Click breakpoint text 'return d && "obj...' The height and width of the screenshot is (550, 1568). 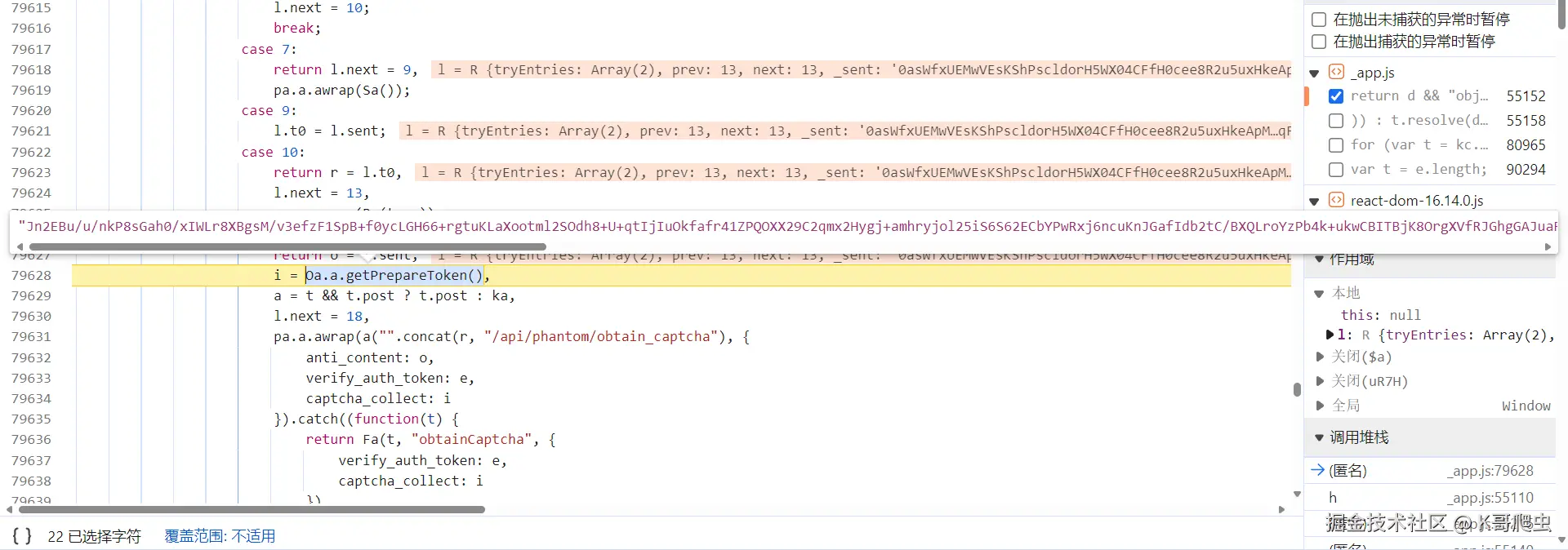point(1419,96)
